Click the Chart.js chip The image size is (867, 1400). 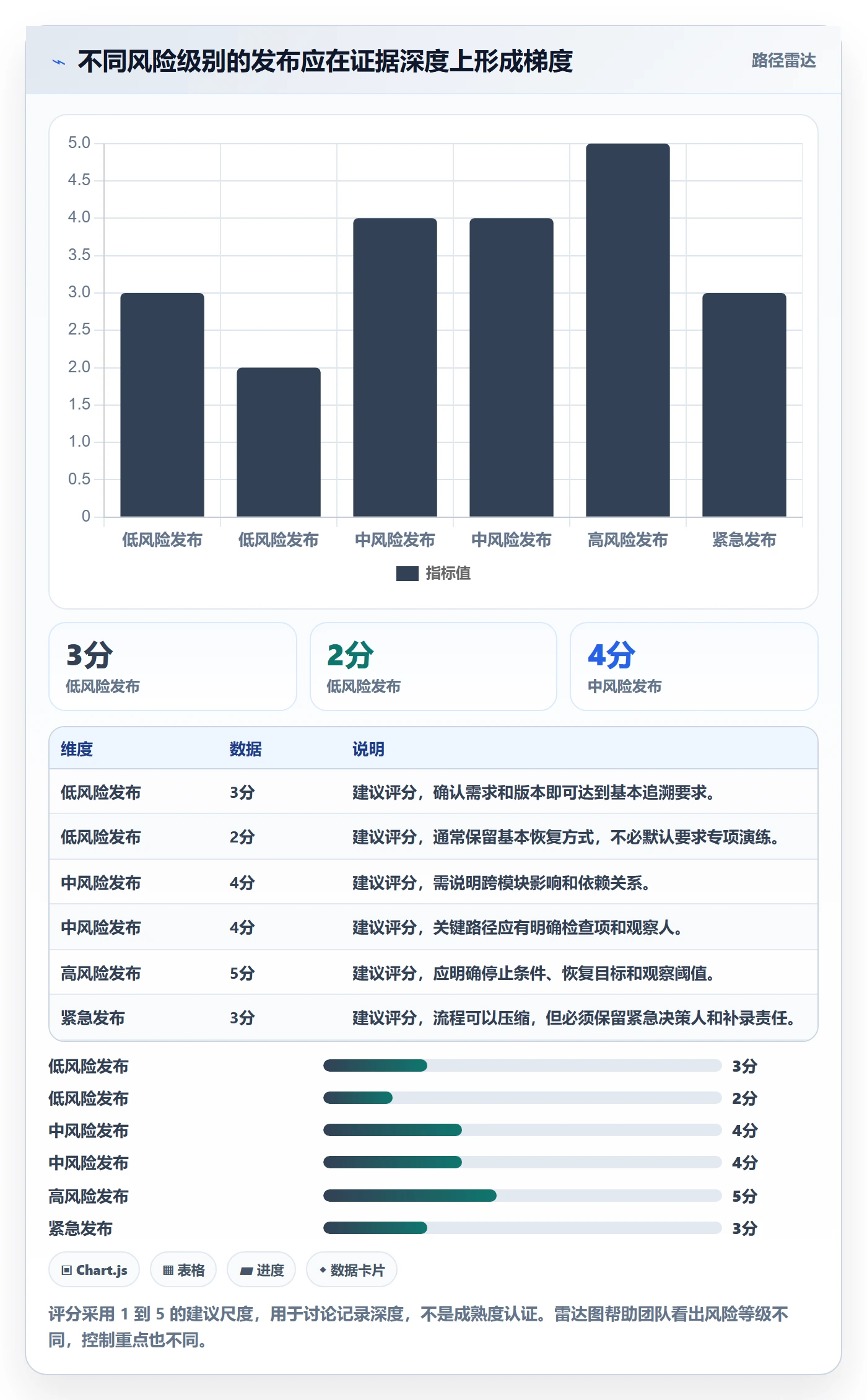click(x=94, y=1270)
